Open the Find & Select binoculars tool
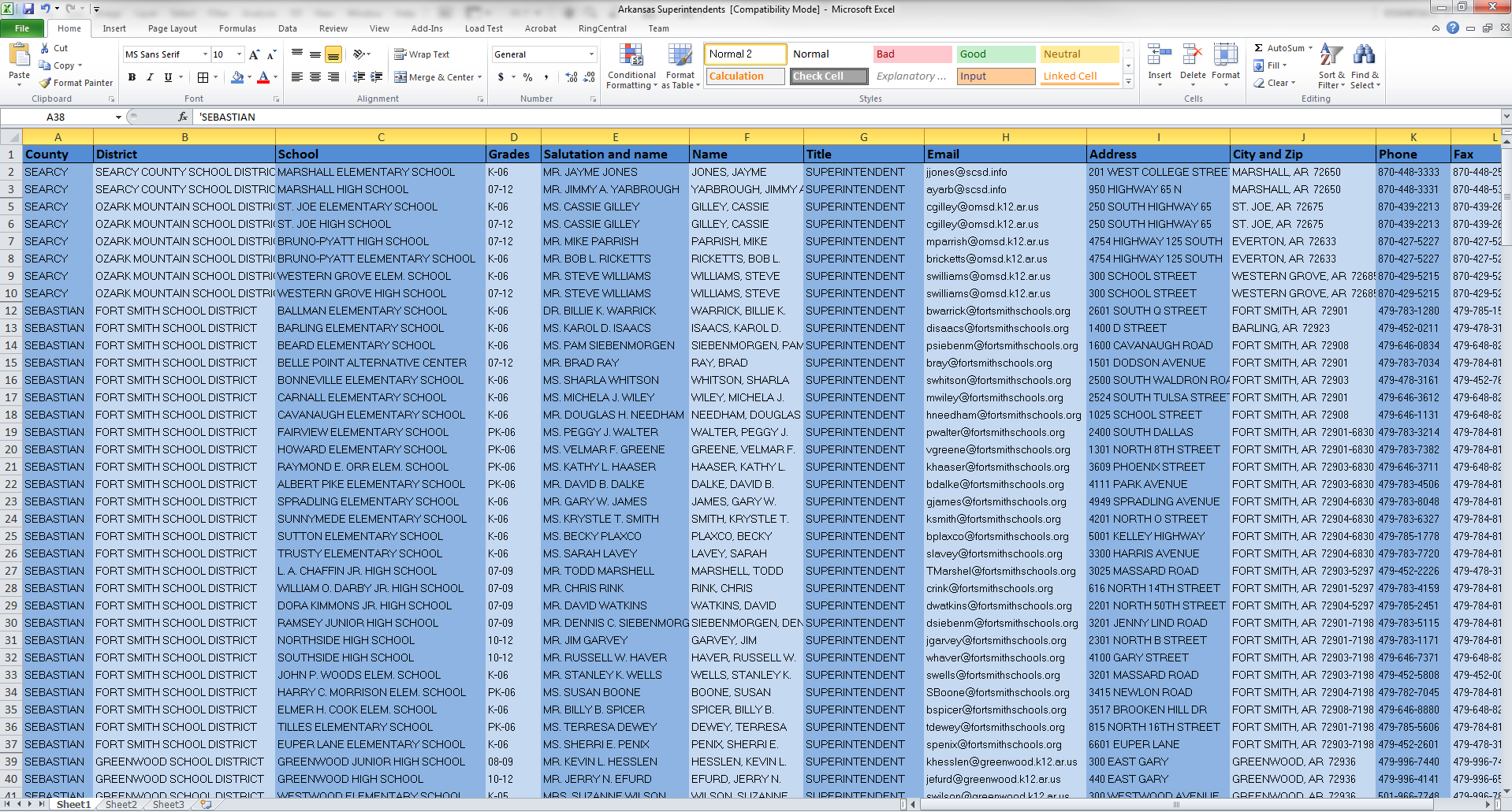Screen dimensions: 1512x812 pos(1365,66)
